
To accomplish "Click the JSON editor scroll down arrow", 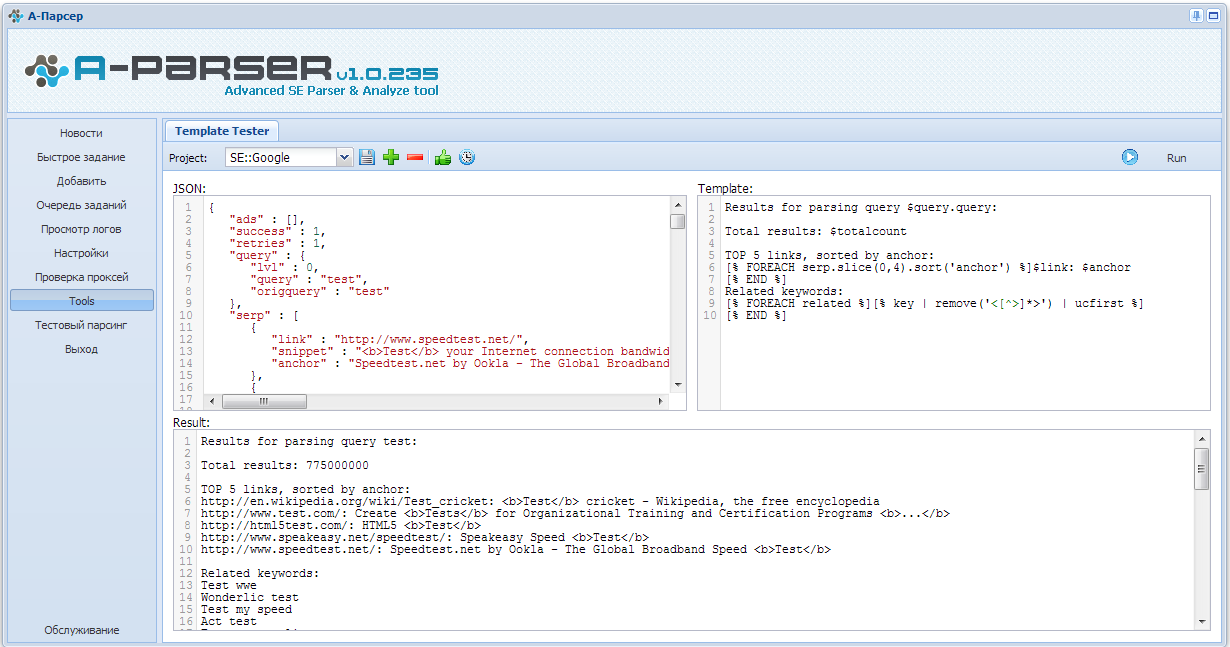I will 677,385.
